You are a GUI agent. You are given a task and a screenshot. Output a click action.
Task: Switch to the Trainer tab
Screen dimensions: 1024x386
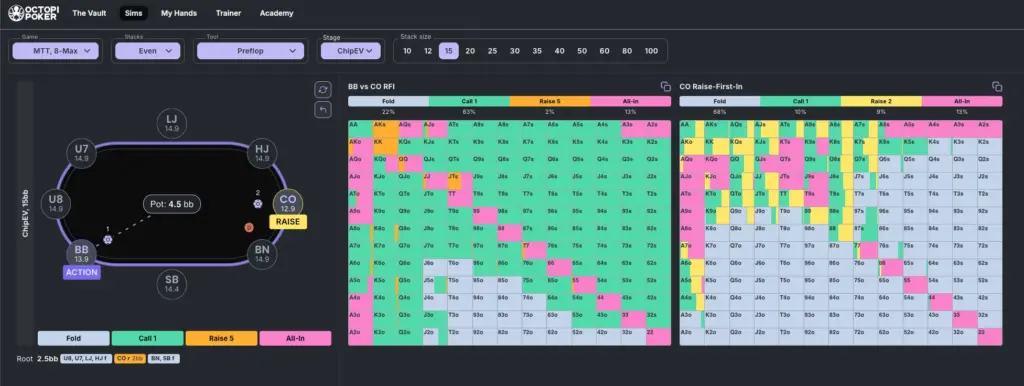228,13
